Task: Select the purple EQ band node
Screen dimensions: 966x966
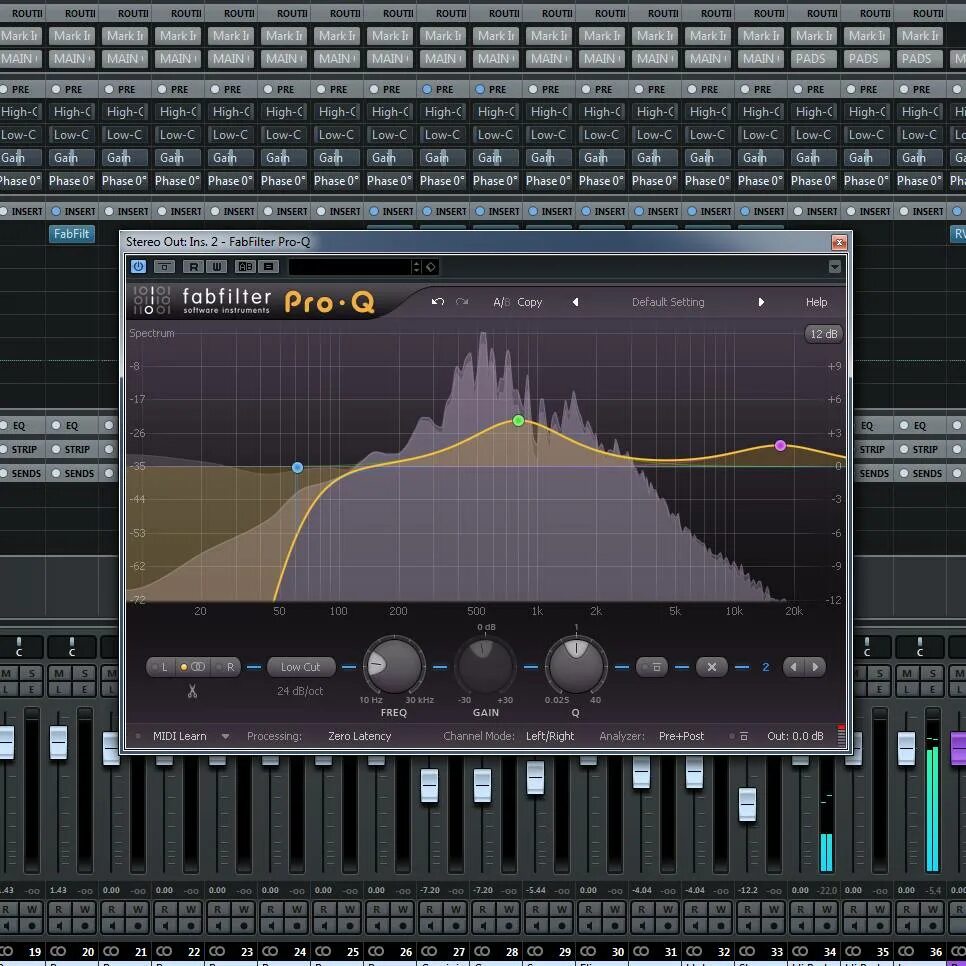Action: [x=780, y=445]
